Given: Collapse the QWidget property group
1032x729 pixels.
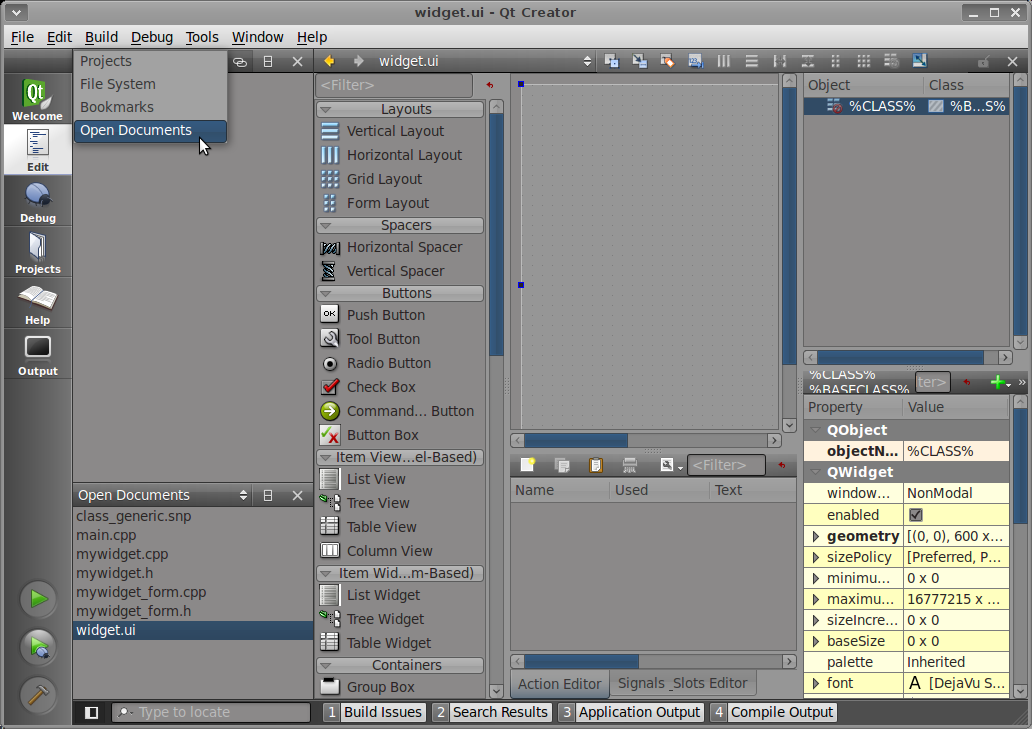Looking at the screenshot, I should [x=816, y=472].
